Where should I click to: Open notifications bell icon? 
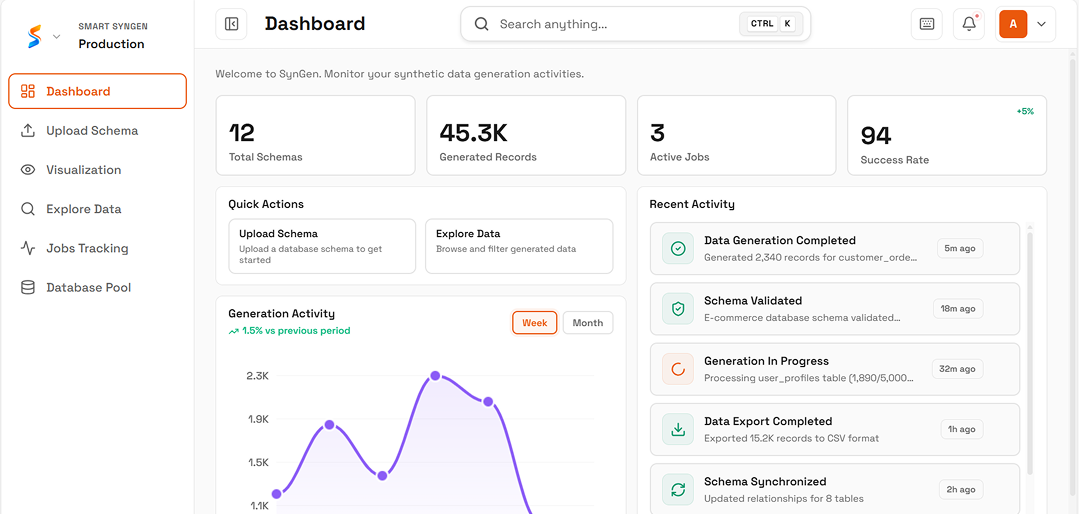(x=969, y=24)
